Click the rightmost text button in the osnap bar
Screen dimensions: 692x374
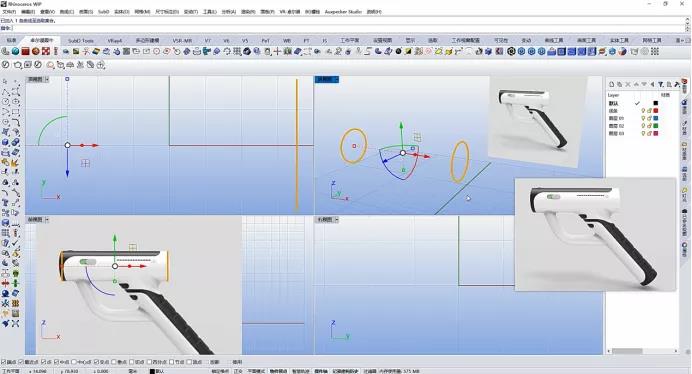point(237,362)
